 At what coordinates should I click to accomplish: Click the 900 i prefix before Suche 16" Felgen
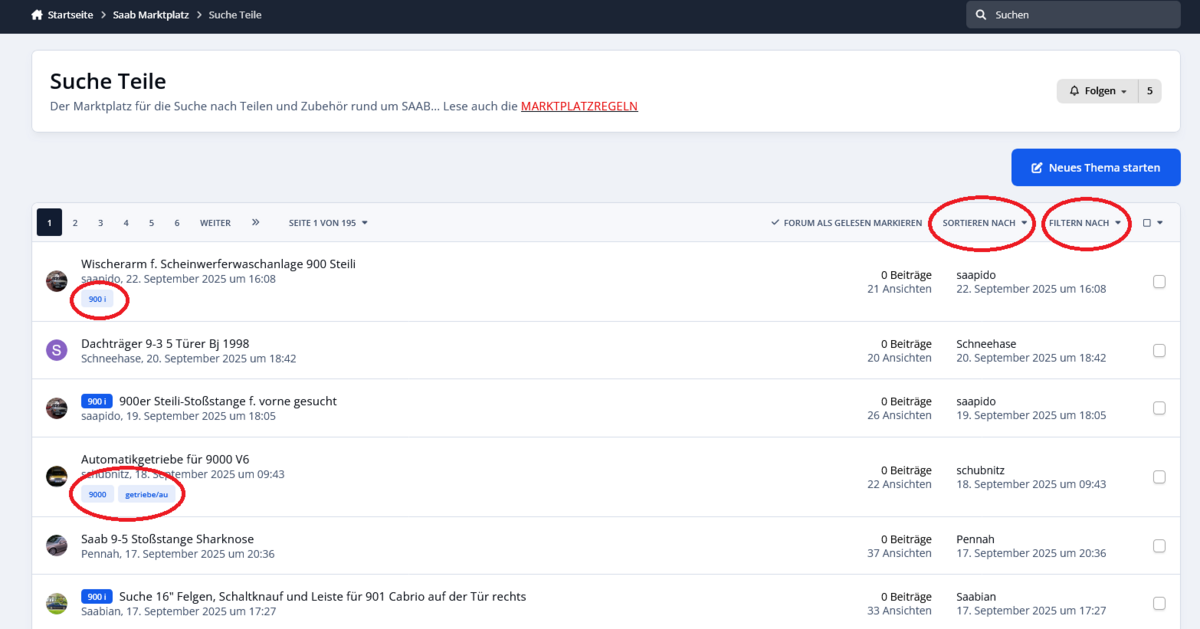tap(97, 596)
